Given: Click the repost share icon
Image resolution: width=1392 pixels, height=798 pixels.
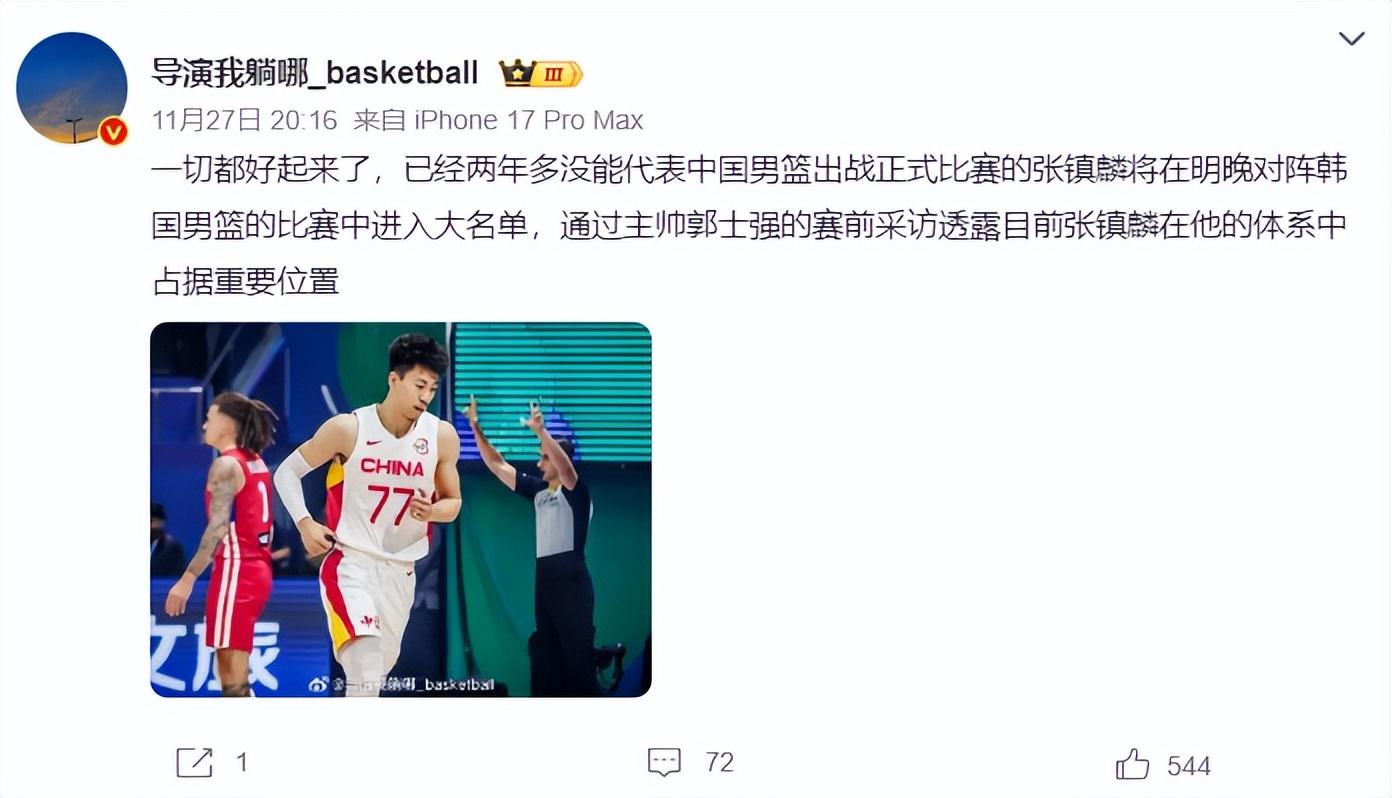Looking at the screenshot, I should point(194,763).
